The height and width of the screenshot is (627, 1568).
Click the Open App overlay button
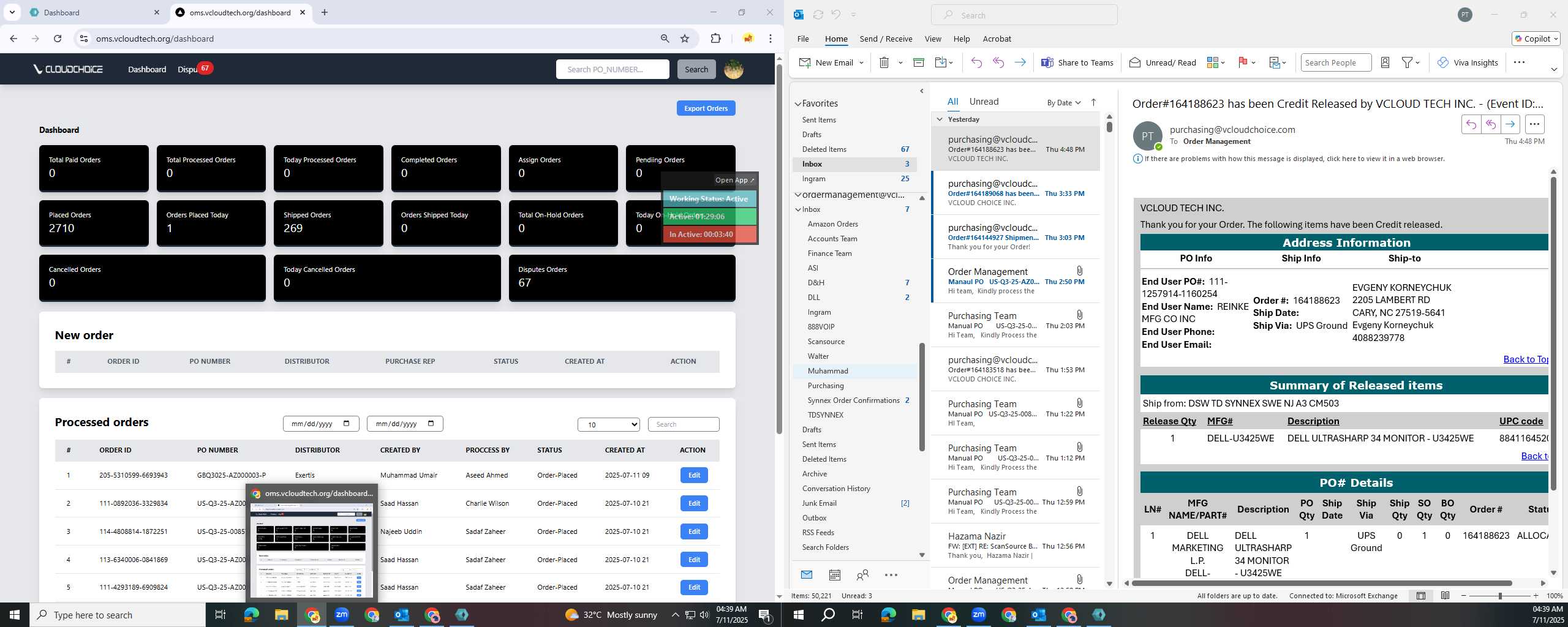pyautogui.click(x=734, y=180)
